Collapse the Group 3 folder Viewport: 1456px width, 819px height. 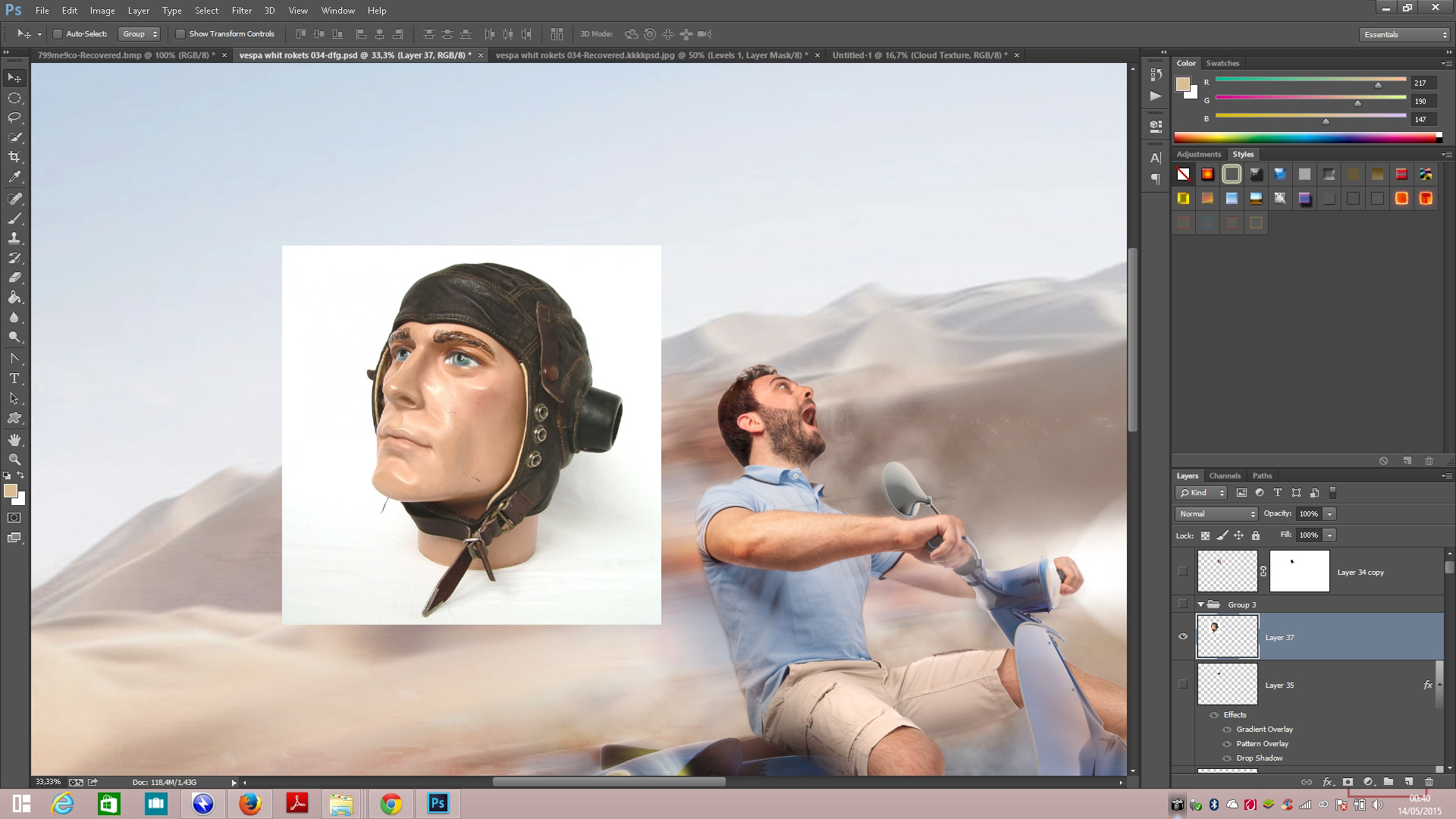click(1200, 604)
